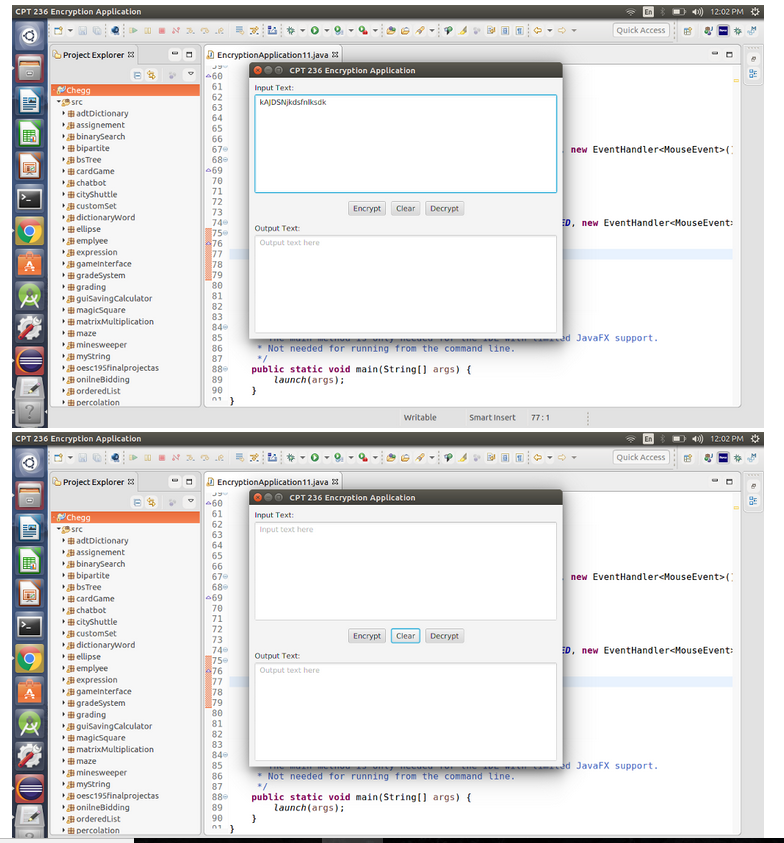
Task: Click Collapse All icon in lower Project Explorer
Action: coord(138,502)
